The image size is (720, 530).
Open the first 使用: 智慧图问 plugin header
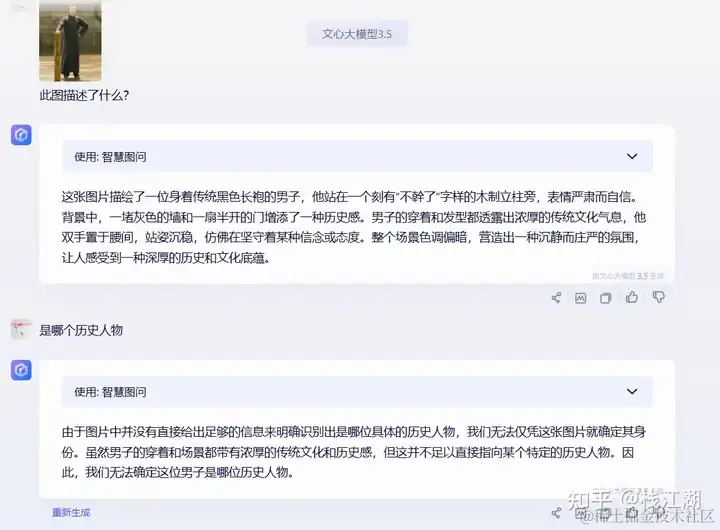[357, 157]
